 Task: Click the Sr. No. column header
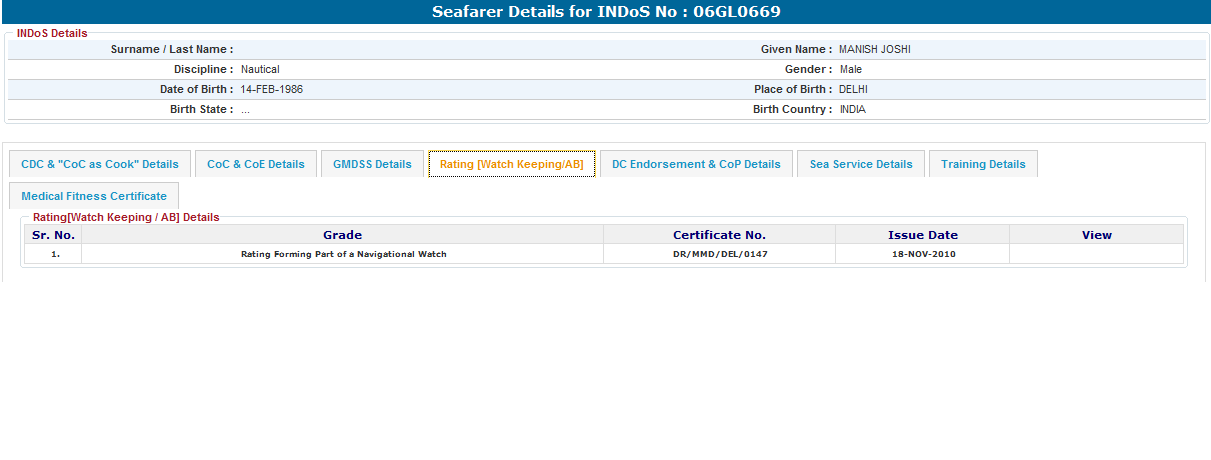tap(53, 235)
